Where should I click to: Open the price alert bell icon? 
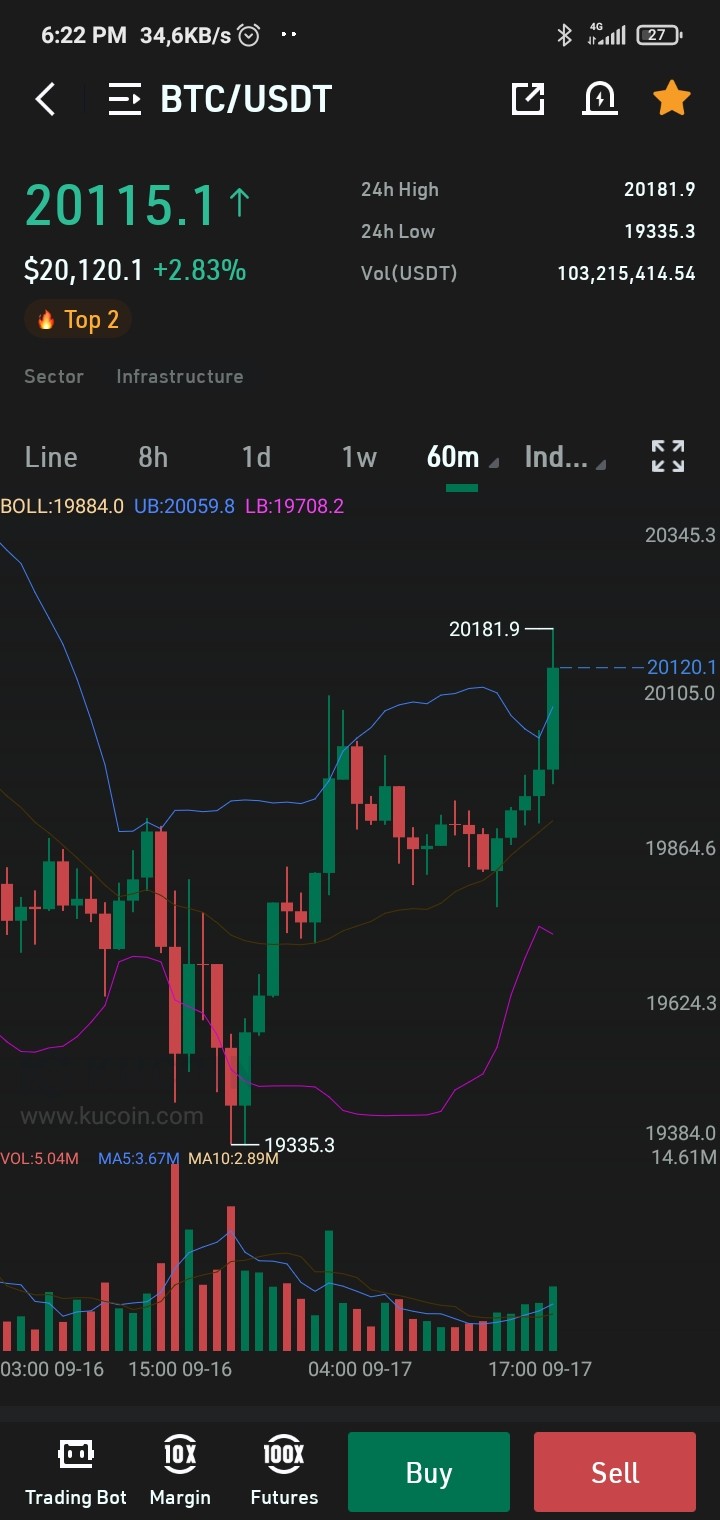tap(600, 98)
